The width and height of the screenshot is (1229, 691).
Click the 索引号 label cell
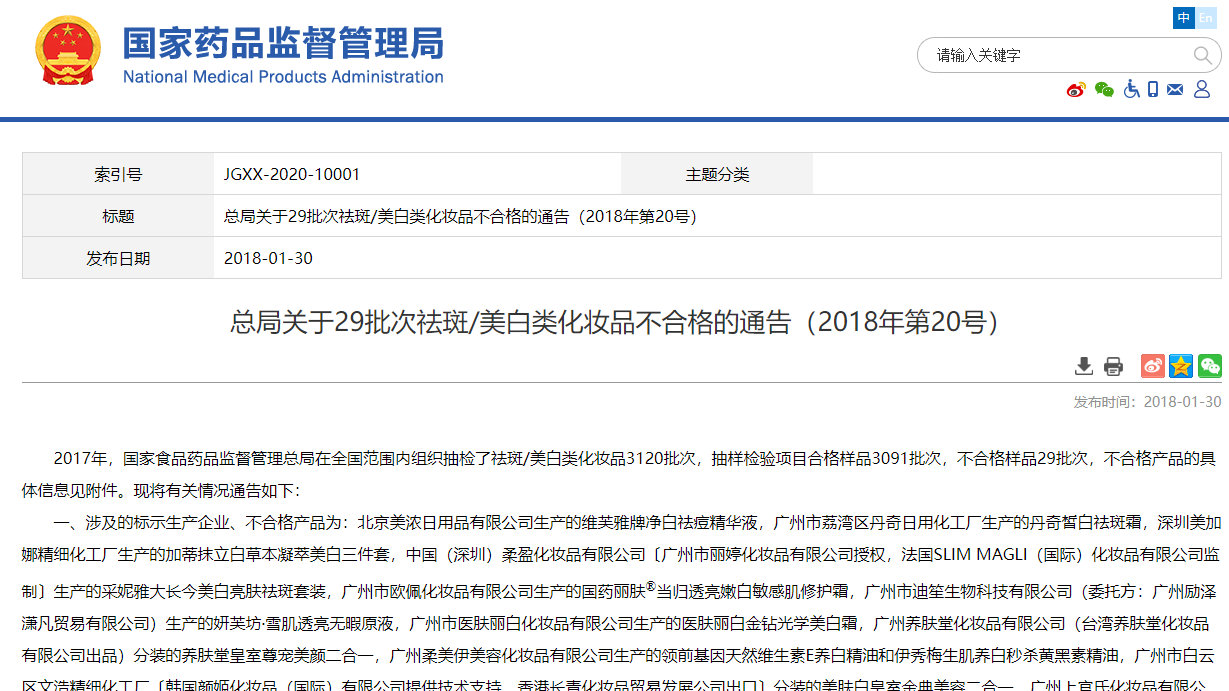click(118, 174)
